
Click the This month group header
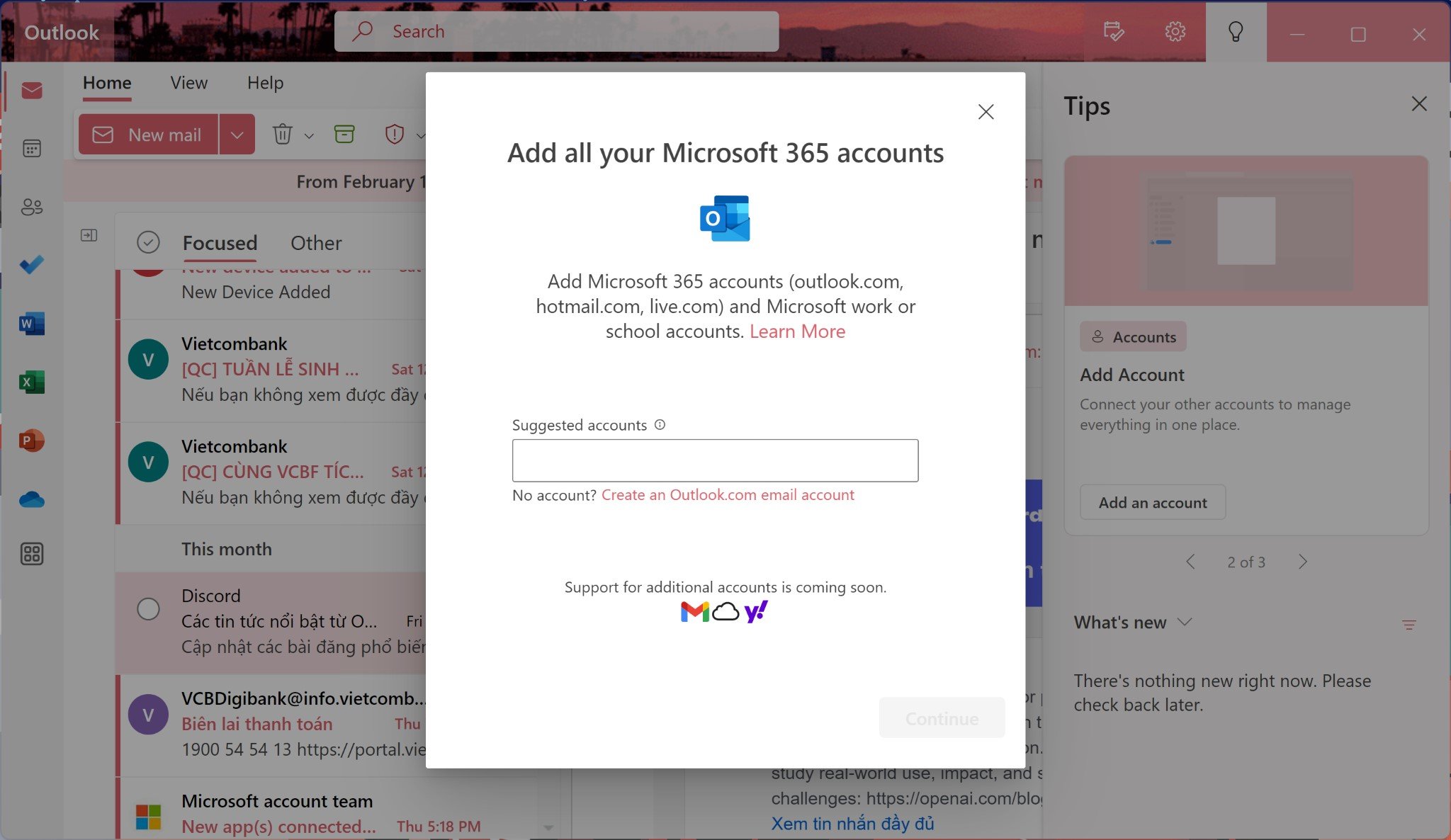227,549
